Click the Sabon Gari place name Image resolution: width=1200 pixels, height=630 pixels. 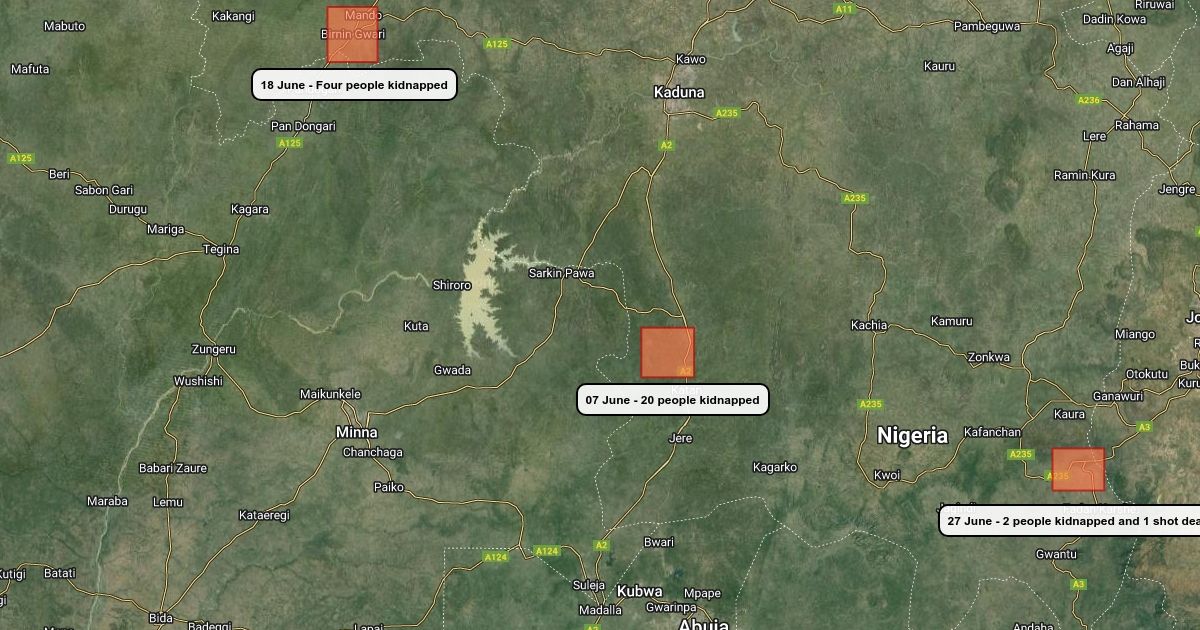104,190
